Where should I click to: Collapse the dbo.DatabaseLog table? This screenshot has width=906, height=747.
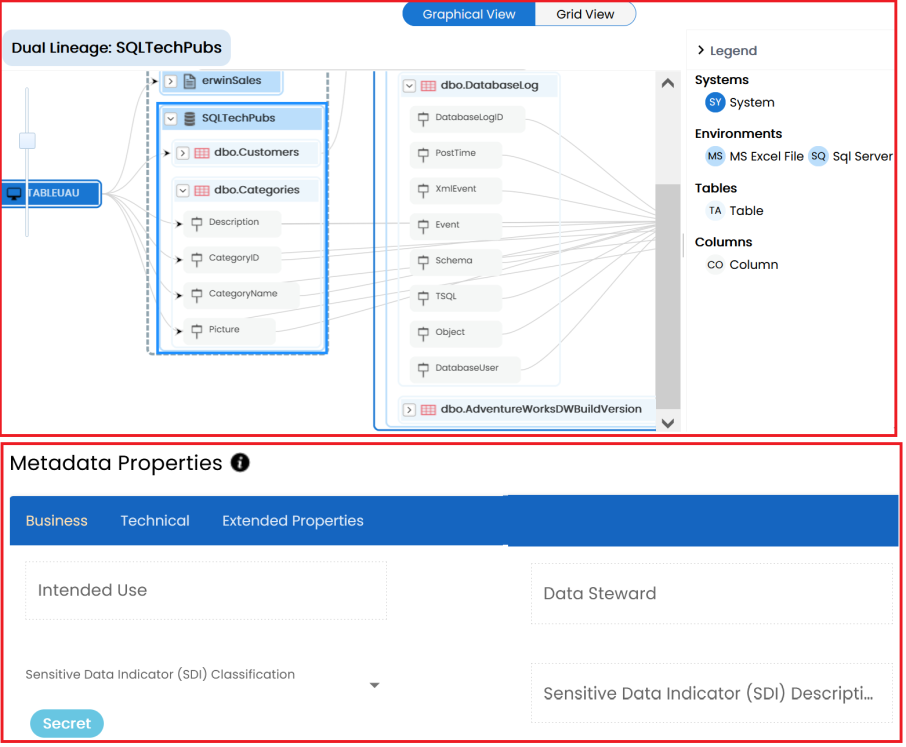tap(409, 86)
